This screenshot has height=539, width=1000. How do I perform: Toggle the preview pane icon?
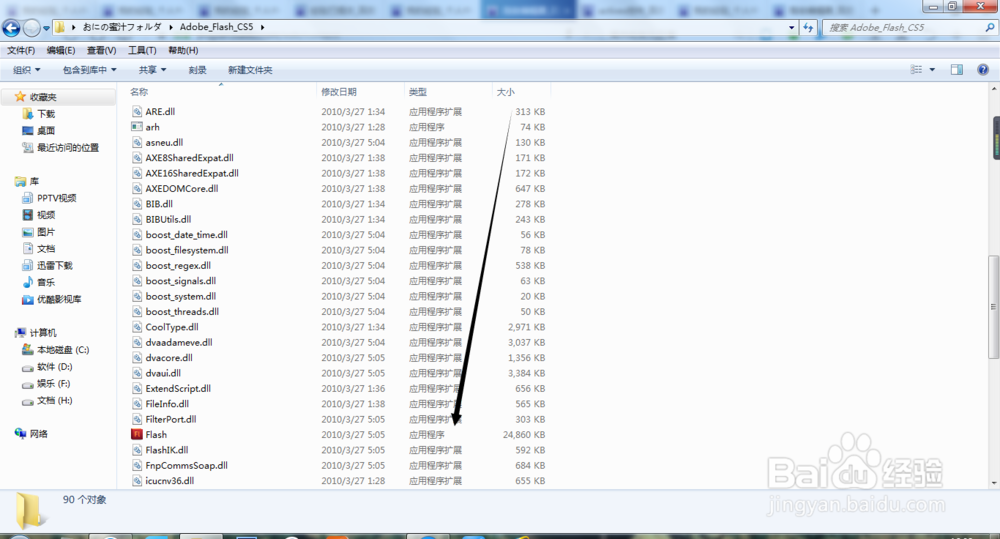point(957,70)
